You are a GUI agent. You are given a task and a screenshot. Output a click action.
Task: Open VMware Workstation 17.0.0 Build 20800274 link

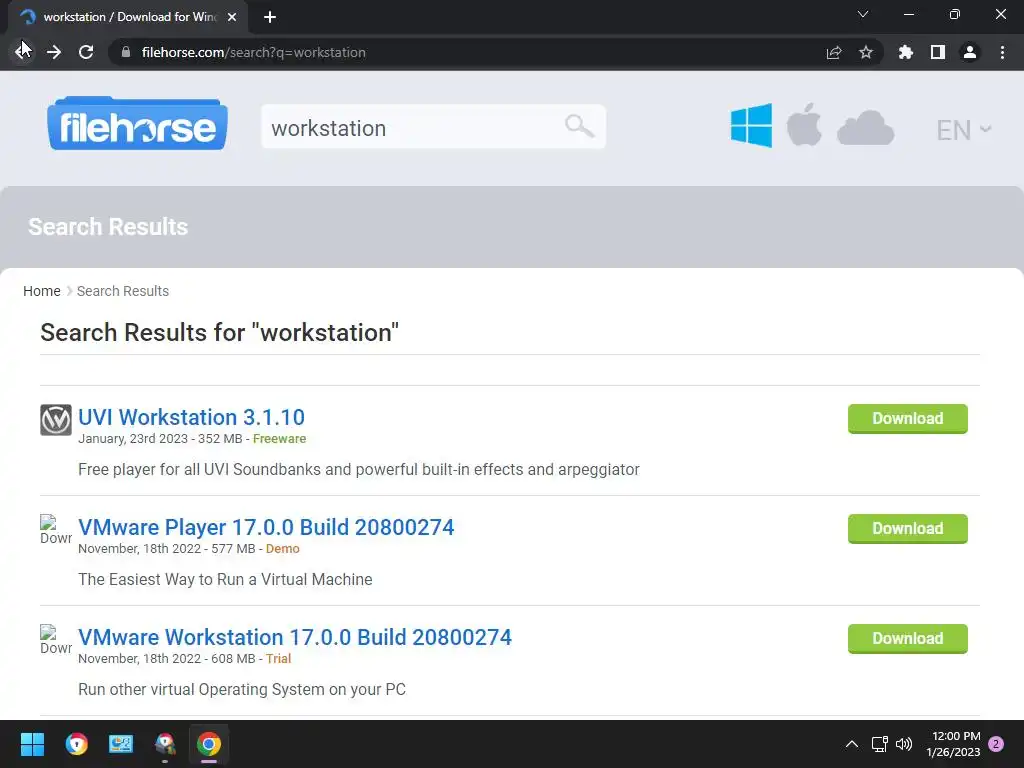pyautogui.click(x=295, y=637)
